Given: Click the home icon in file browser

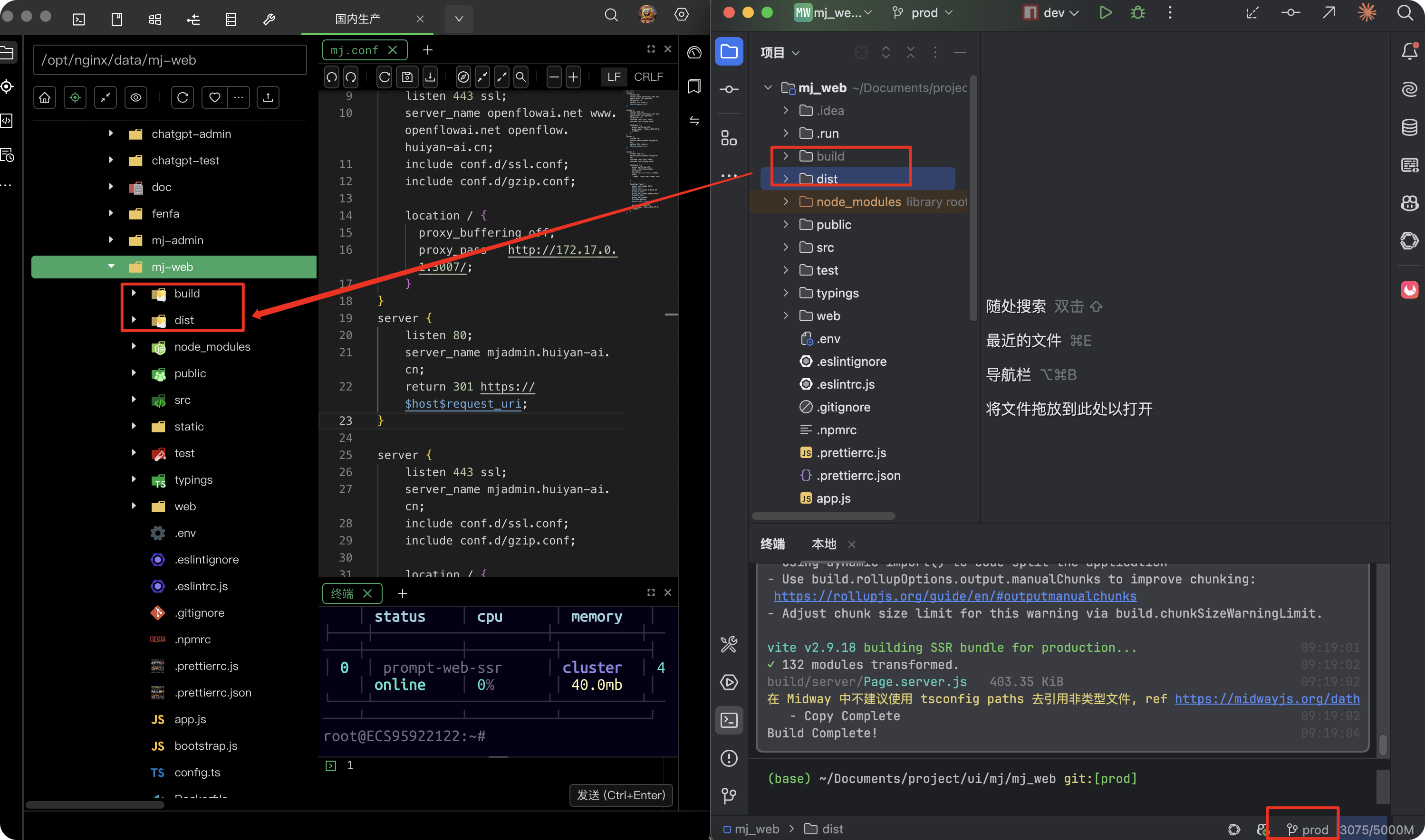Looking at the screenshot, I should click(45, 97).
